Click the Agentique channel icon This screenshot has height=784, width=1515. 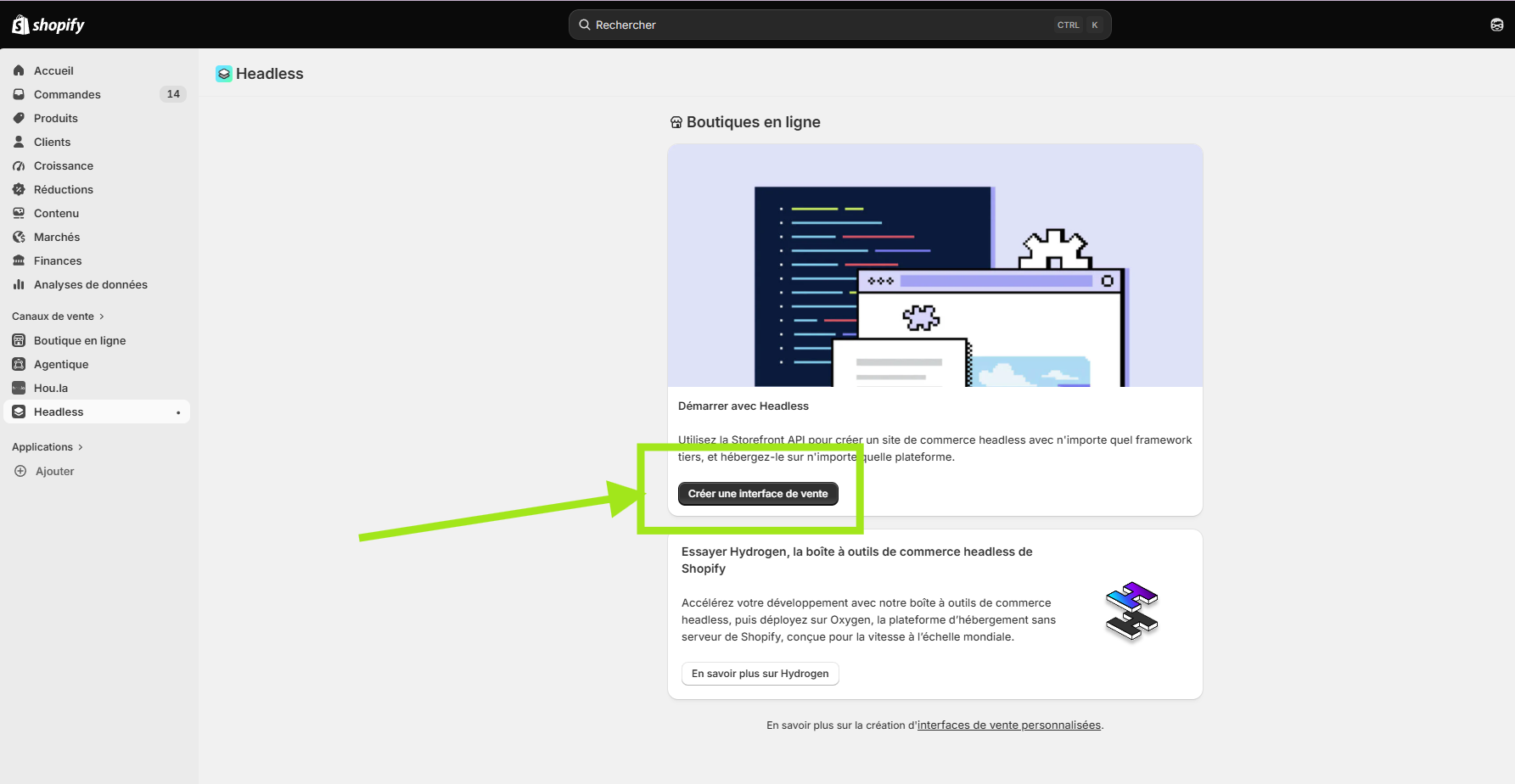pyautogui.click(x=19, y=364)
